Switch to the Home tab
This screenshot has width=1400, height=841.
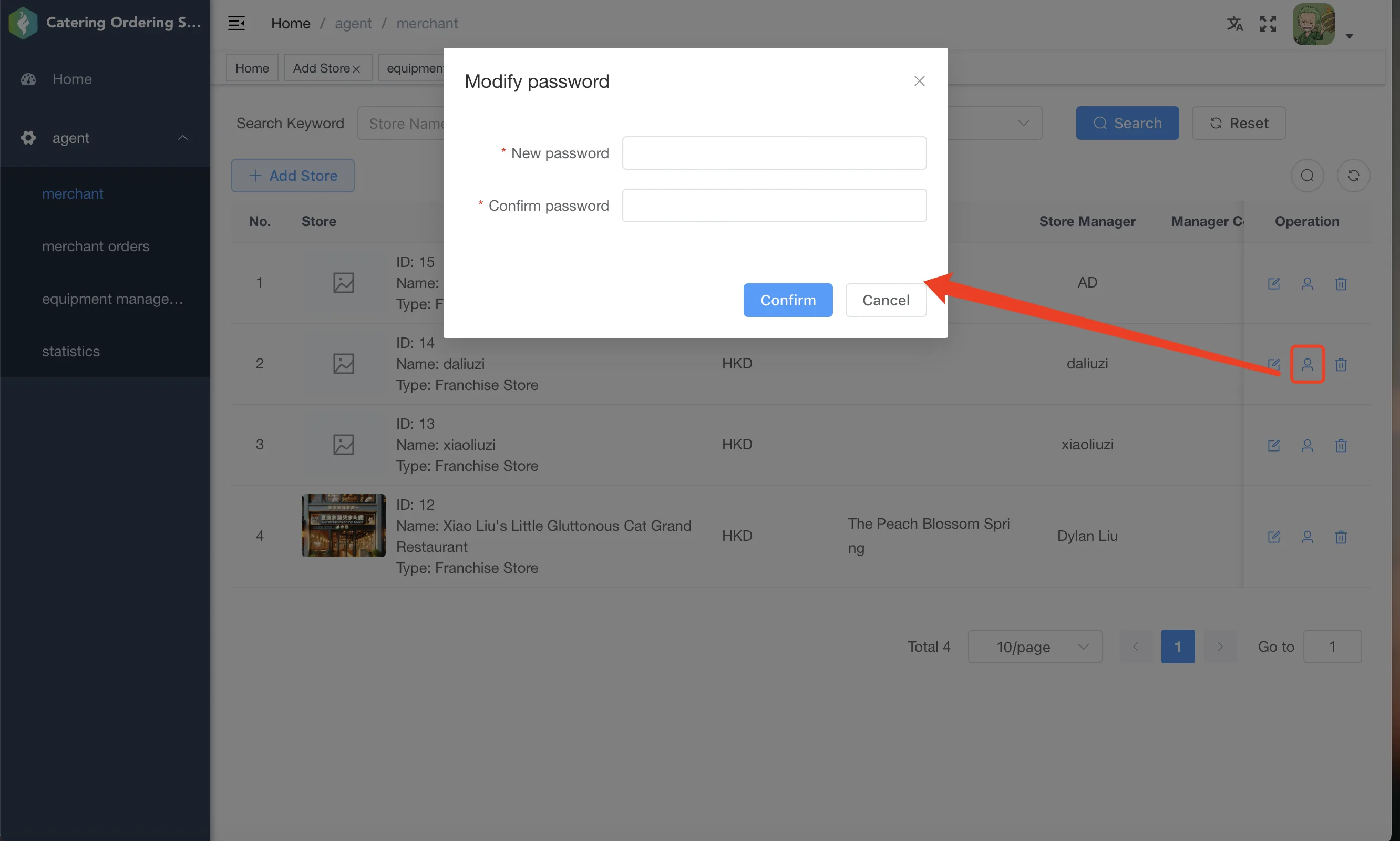pos(252,67)
